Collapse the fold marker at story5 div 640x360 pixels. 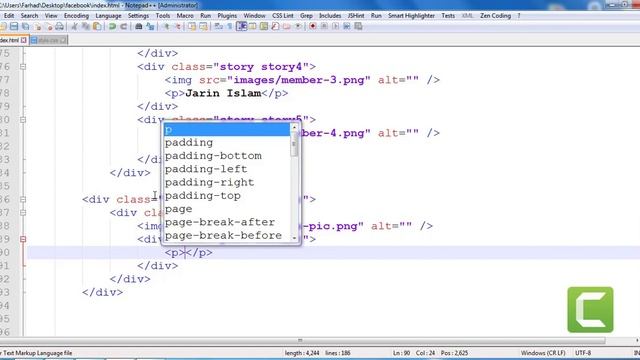coord(23,120)
